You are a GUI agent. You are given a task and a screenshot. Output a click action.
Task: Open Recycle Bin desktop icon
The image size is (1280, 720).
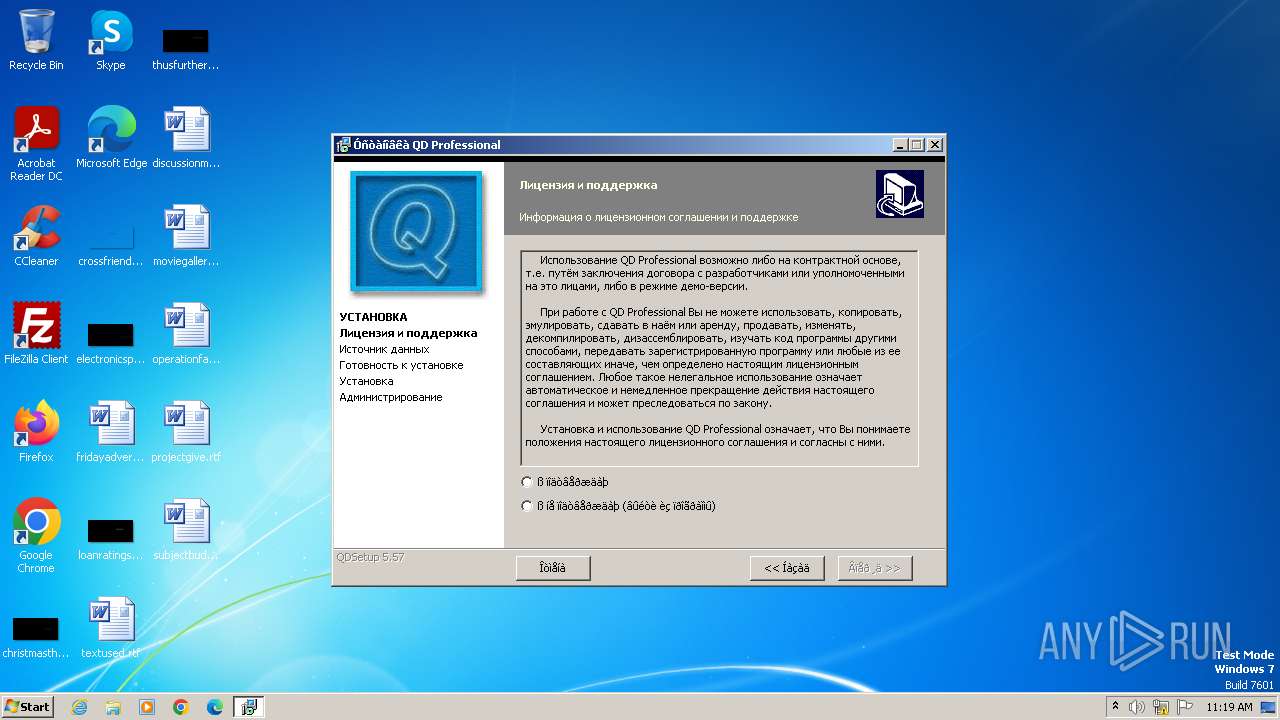coord(36,40)
